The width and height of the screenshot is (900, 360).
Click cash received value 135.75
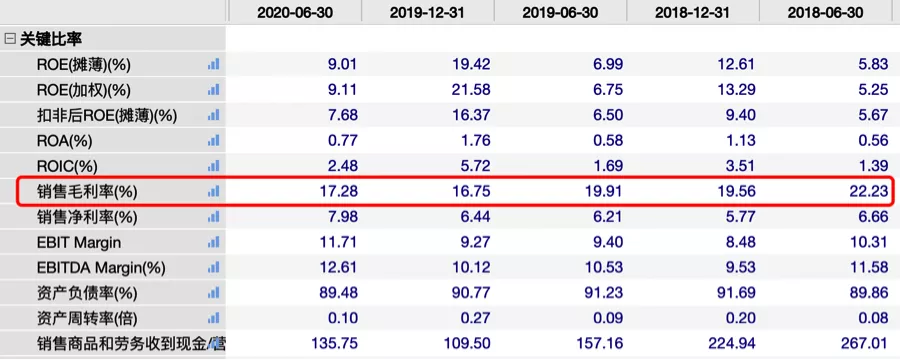pos(335,342)
